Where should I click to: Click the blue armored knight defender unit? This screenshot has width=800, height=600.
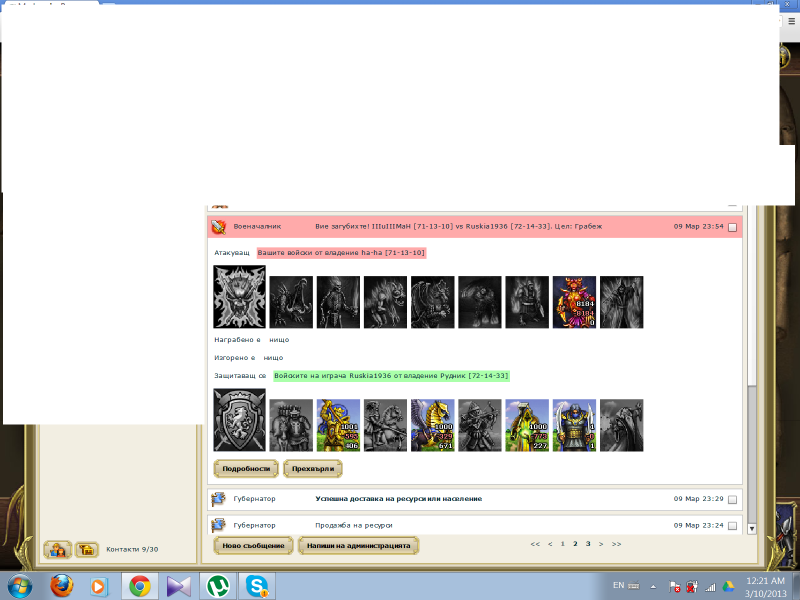(x=574, y=425)
